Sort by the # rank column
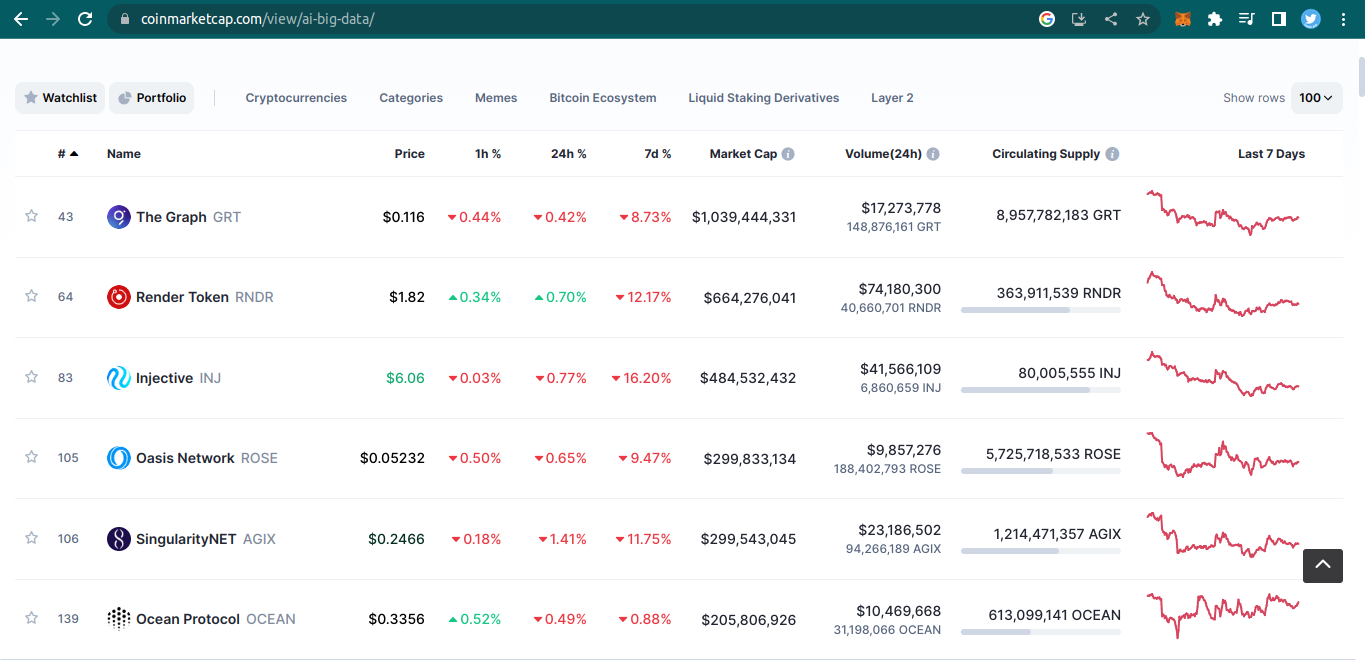 [x=68, y=154]
